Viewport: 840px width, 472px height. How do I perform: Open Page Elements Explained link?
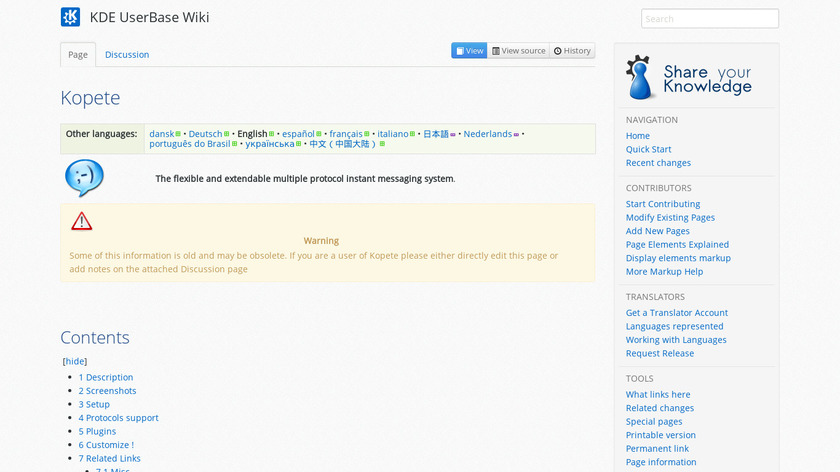click(x=677, y=244)
